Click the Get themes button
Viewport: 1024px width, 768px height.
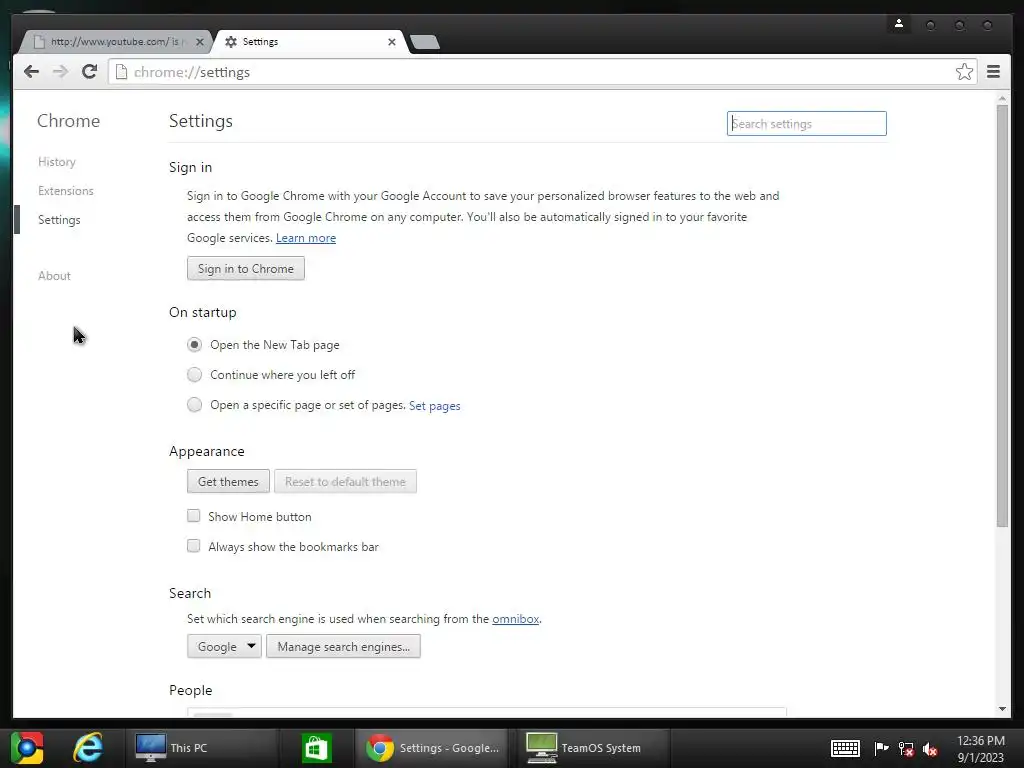pyautogui.click(x=228, y=481)
